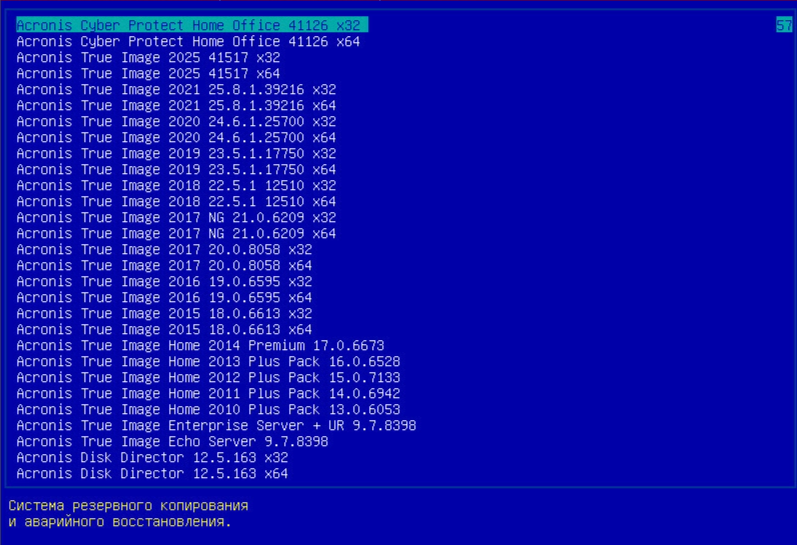Choose True Image 2015 18.0.6613 x64
The height and width of the screenshot is (545, 797).
[x=164, y=329]
